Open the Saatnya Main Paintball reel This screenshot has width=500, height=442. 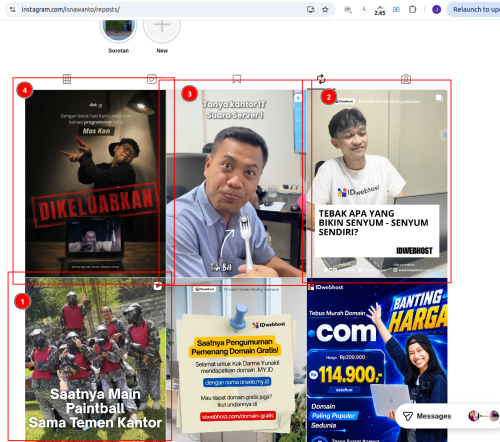click(95, 360)
